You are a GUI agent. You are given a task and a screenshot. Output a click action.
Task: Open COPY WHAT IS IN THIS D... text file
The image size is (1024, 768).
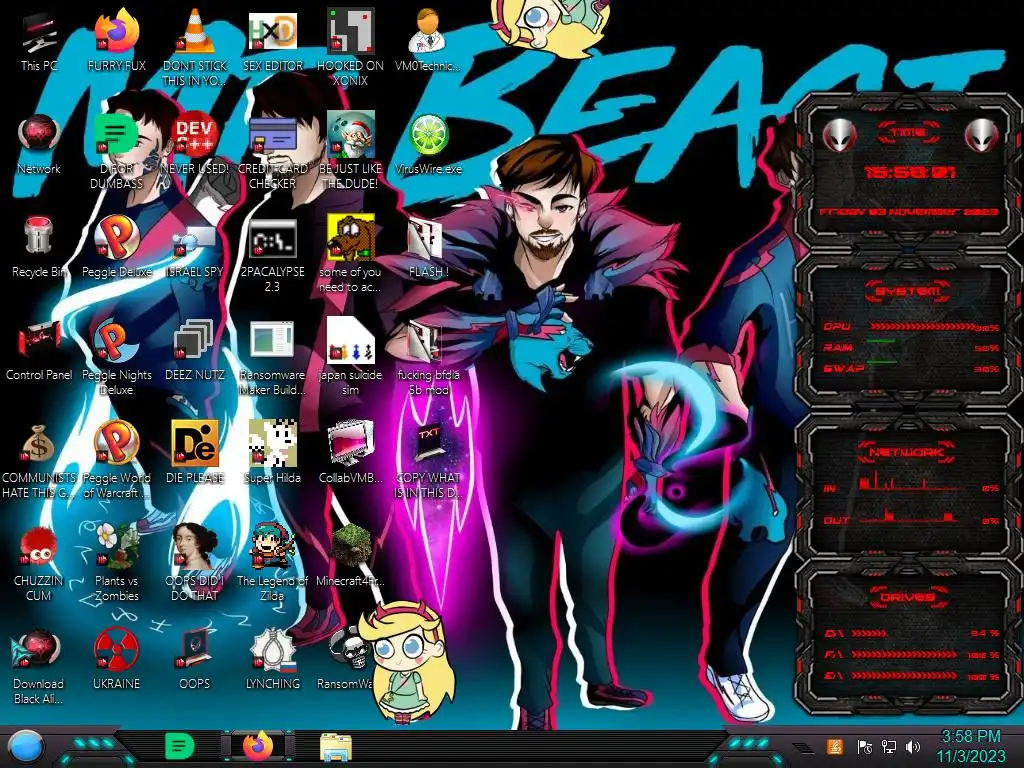428,460
